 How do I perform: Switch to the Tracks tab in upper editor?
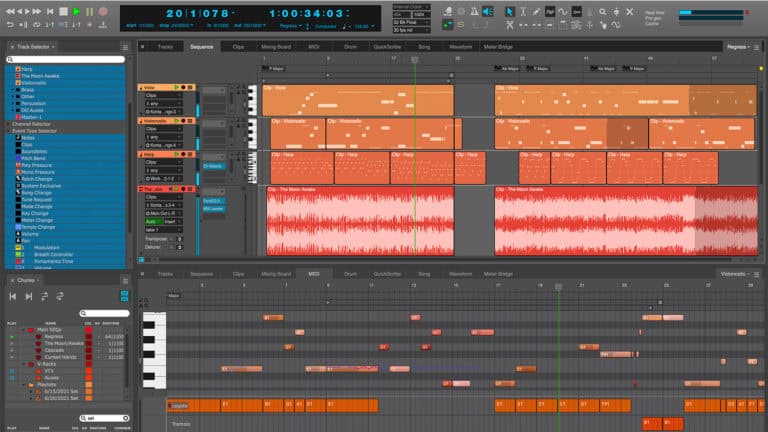click(165, 47)
